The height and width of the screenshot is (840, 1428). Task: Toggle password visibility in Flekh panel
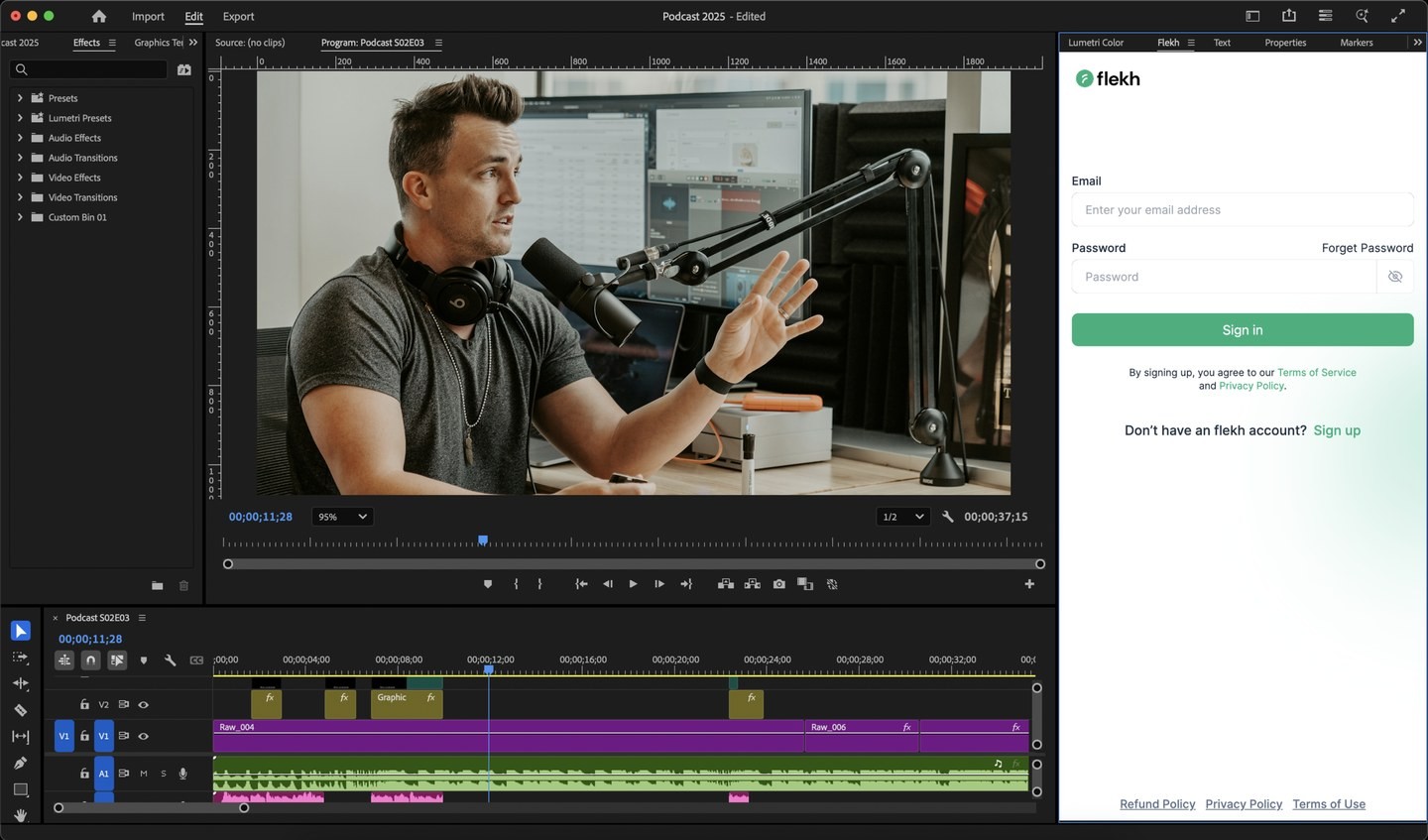tap(1395, 277)
